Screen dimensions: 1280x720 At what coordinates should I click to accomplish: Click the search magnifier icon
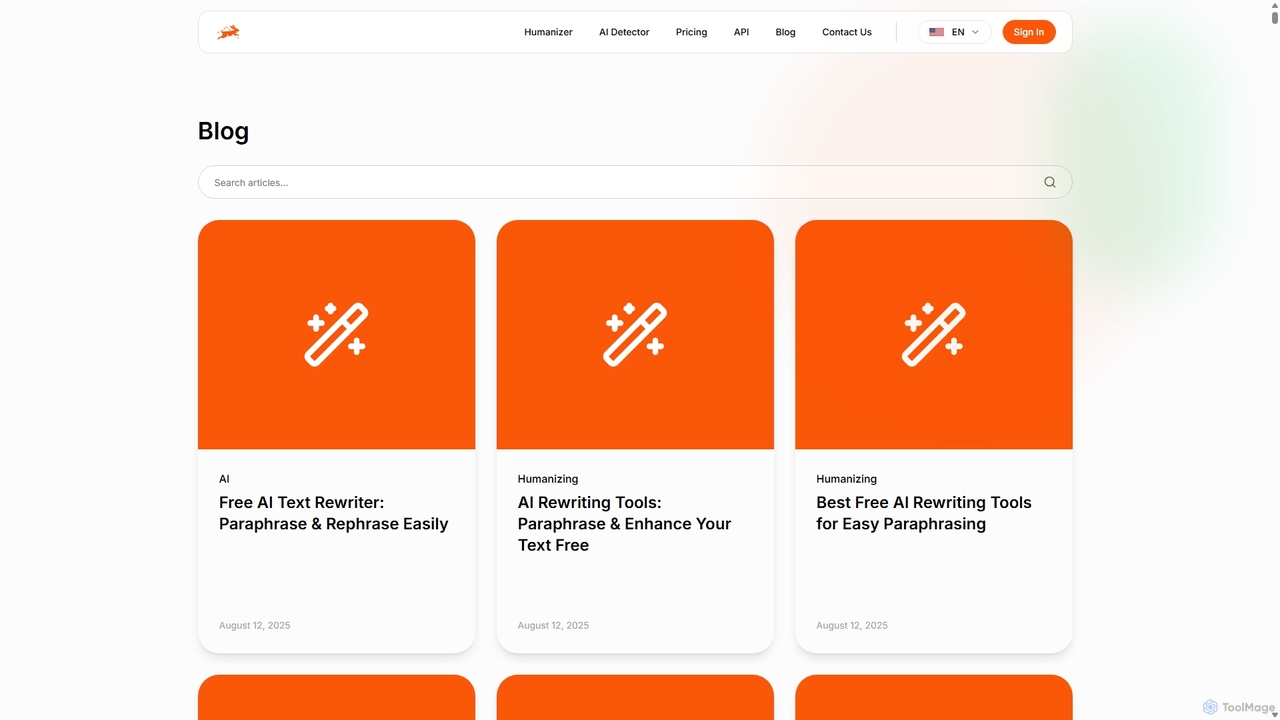(x=1050, y=182)
